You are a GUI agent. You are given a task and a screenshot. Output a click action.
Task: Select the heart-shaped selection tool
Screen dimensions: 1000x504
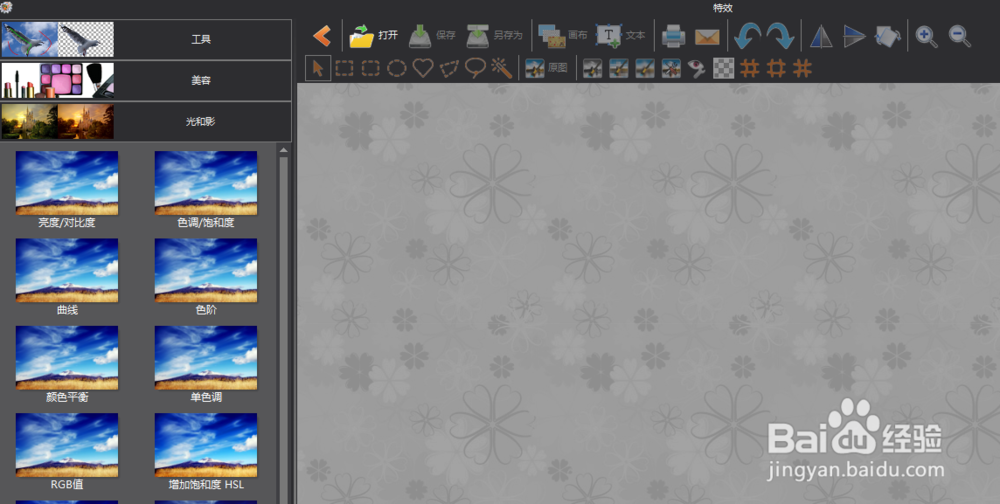click(423, 68)
